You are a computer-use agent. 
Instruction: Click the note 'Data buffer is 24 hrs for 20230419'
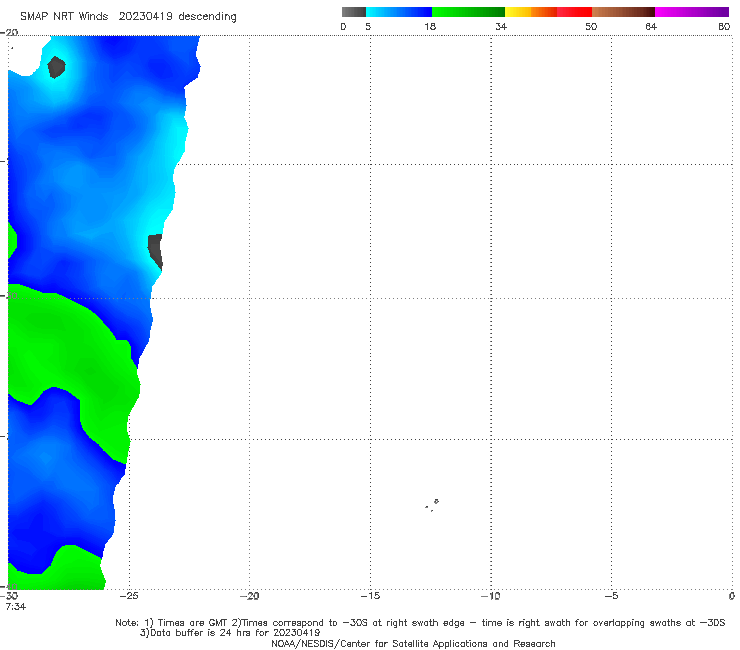230,633
